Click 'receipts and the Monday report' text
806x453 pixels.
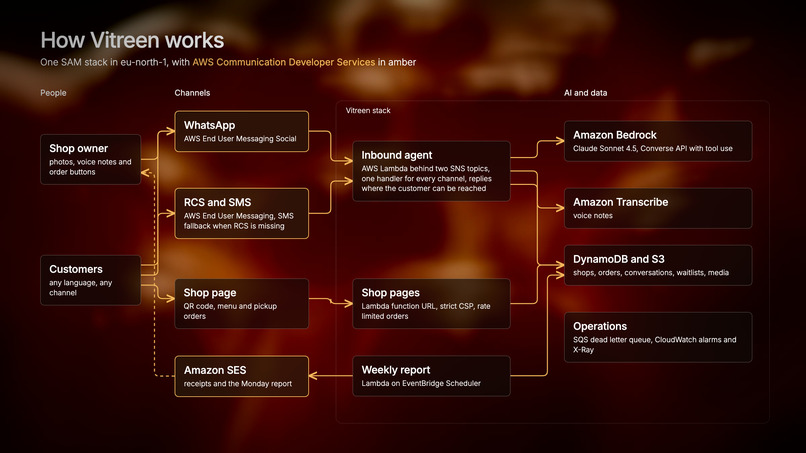tap(237, 384)
